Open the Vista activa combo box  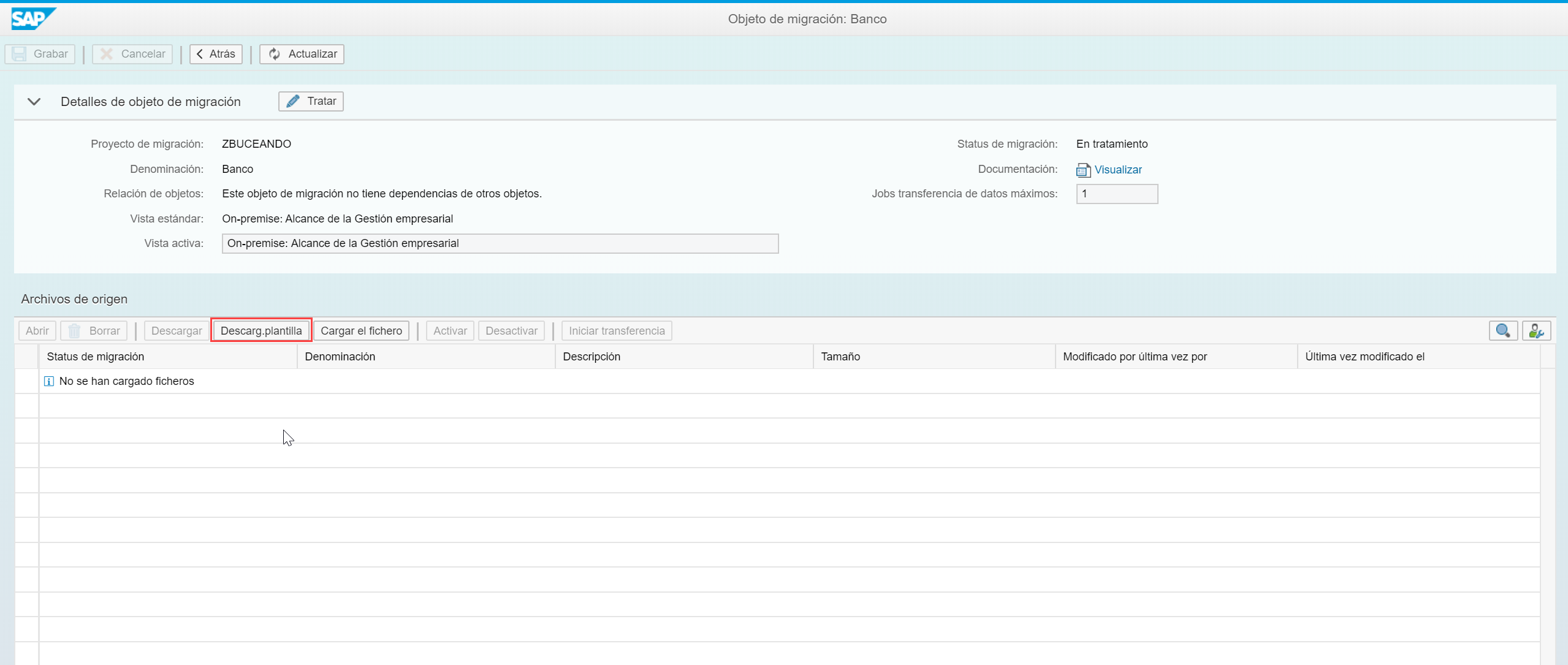(500, 243)
